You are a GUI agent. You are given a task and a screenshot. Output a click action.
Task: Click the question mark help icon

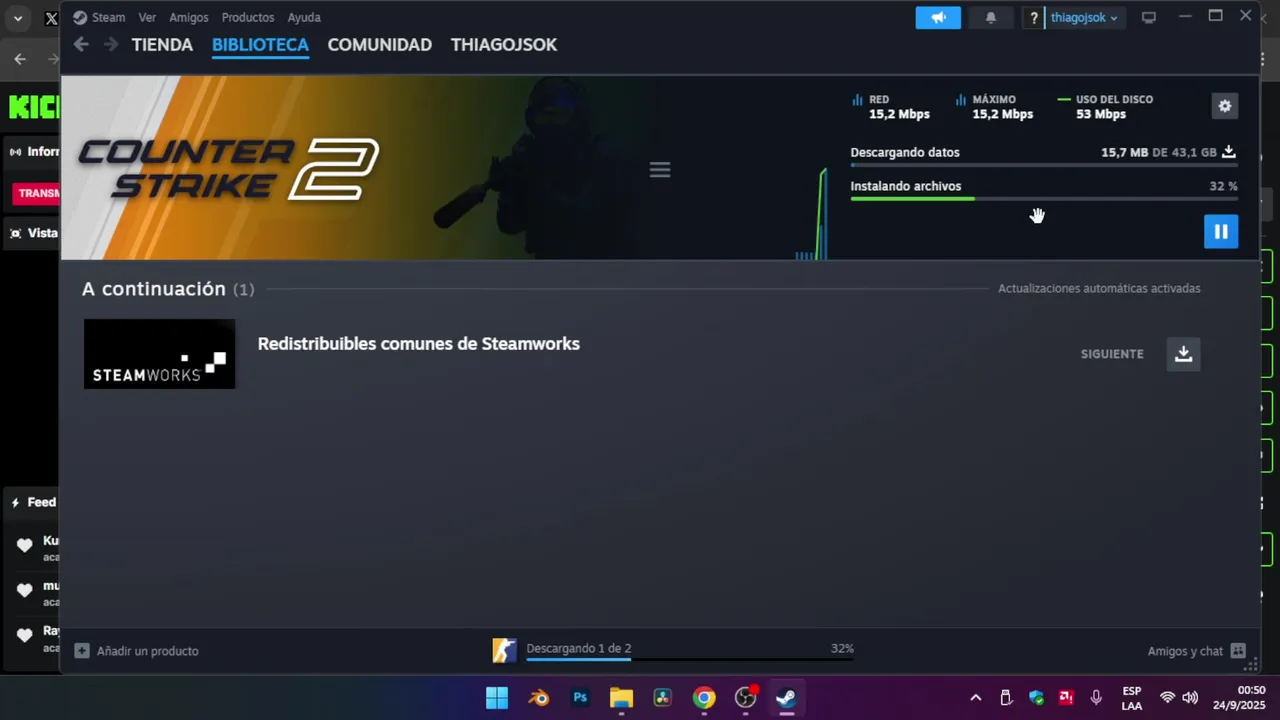[x=1034, y=18]
